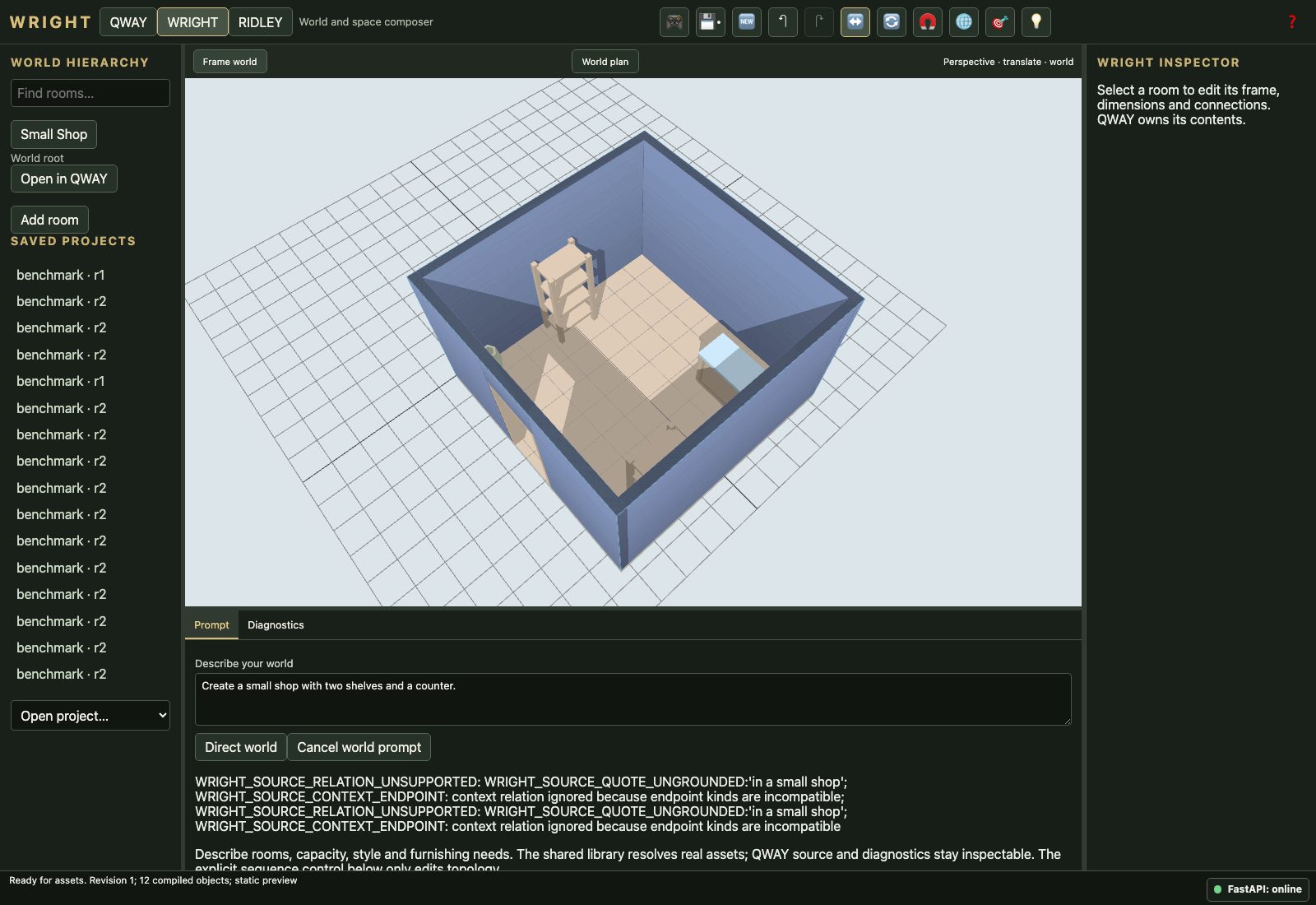Click the Describe your world text area
The height and width of the screenshot is (905, 1316).
(x=633, y=699)
